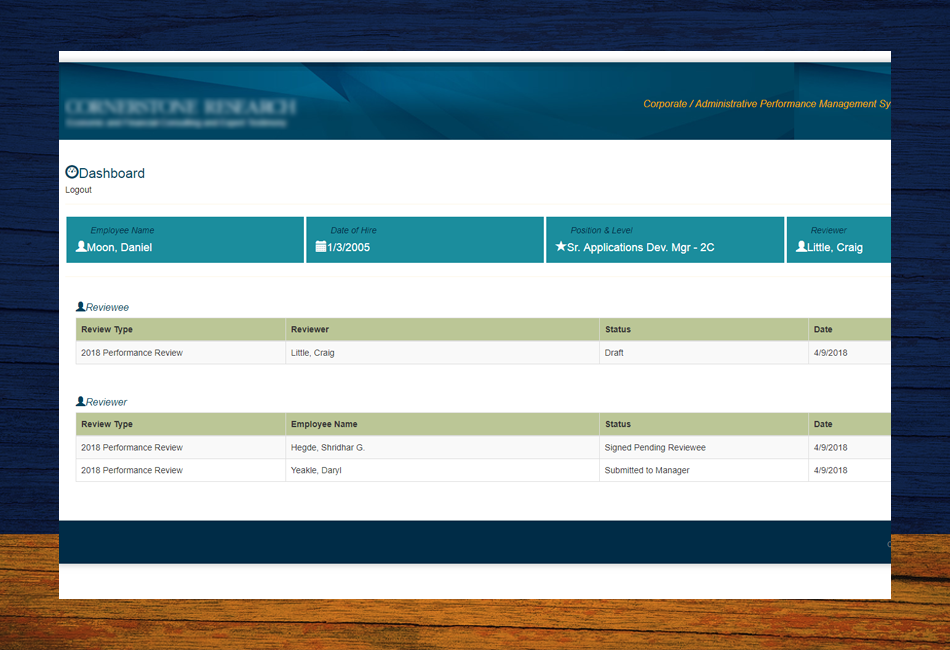Click the Reviewee section person icon
This screenshot has width=950, height=650.
point(81,307)
